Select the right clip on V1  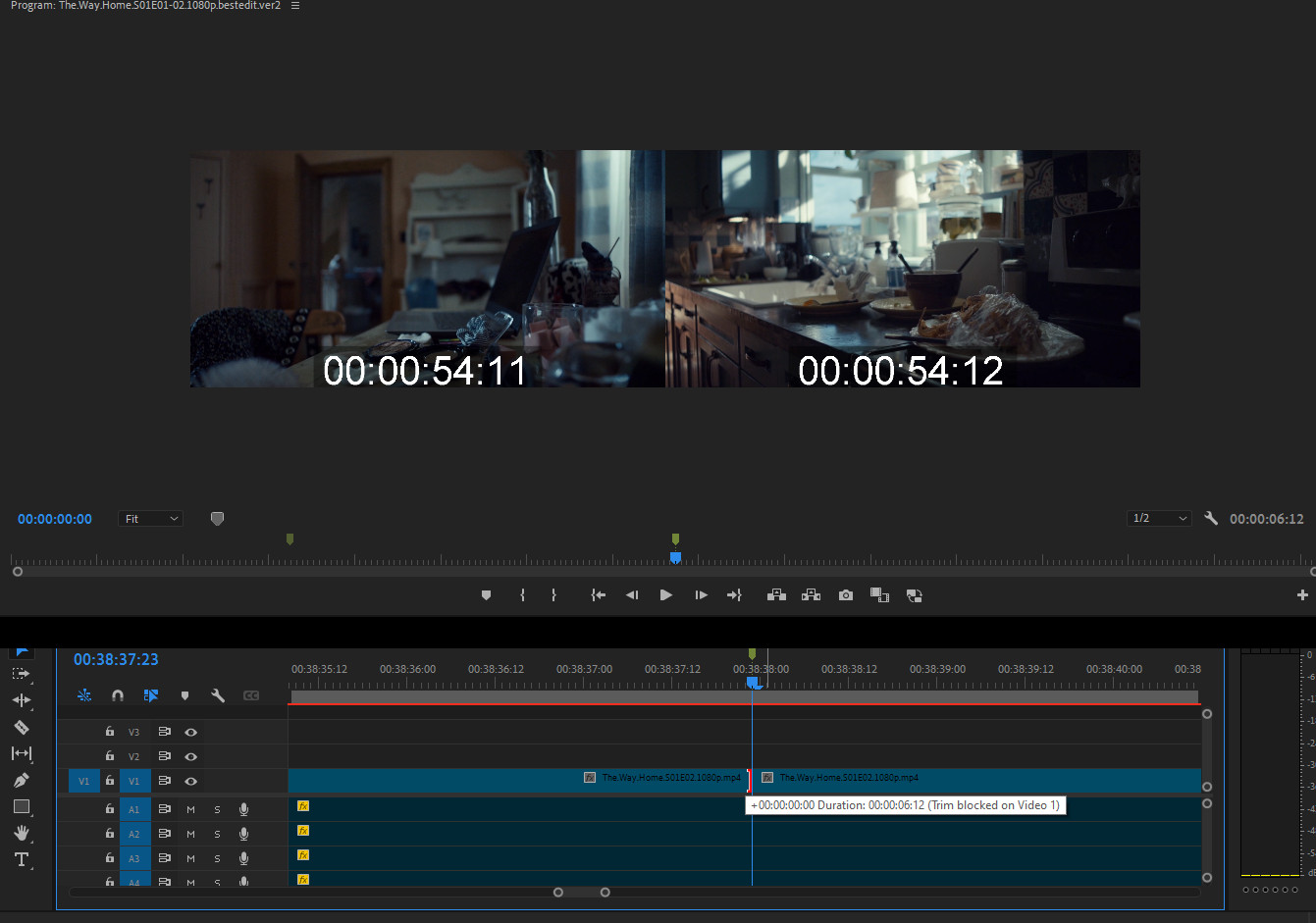(976, 781)
